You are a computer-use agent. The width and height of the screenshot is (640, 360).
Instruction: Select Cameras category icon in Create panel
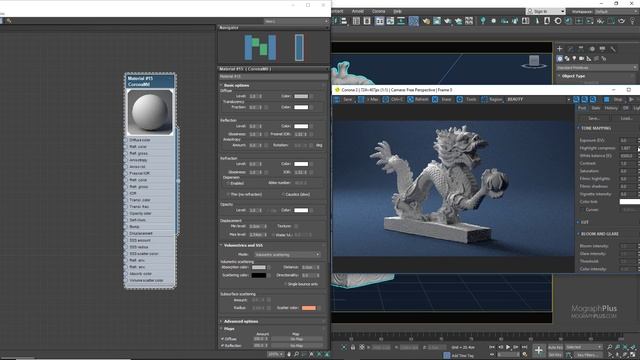pyautogui.click(x=582, y=59)
